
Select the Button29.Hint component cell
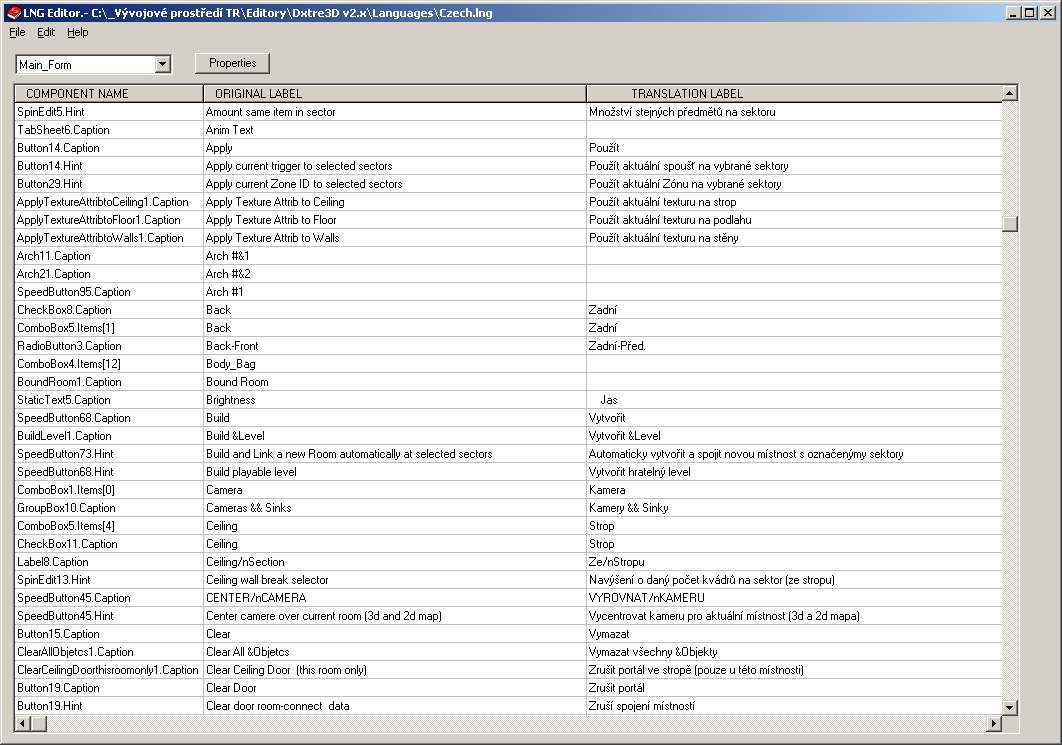pyautogui.click(x=108, y=184)
